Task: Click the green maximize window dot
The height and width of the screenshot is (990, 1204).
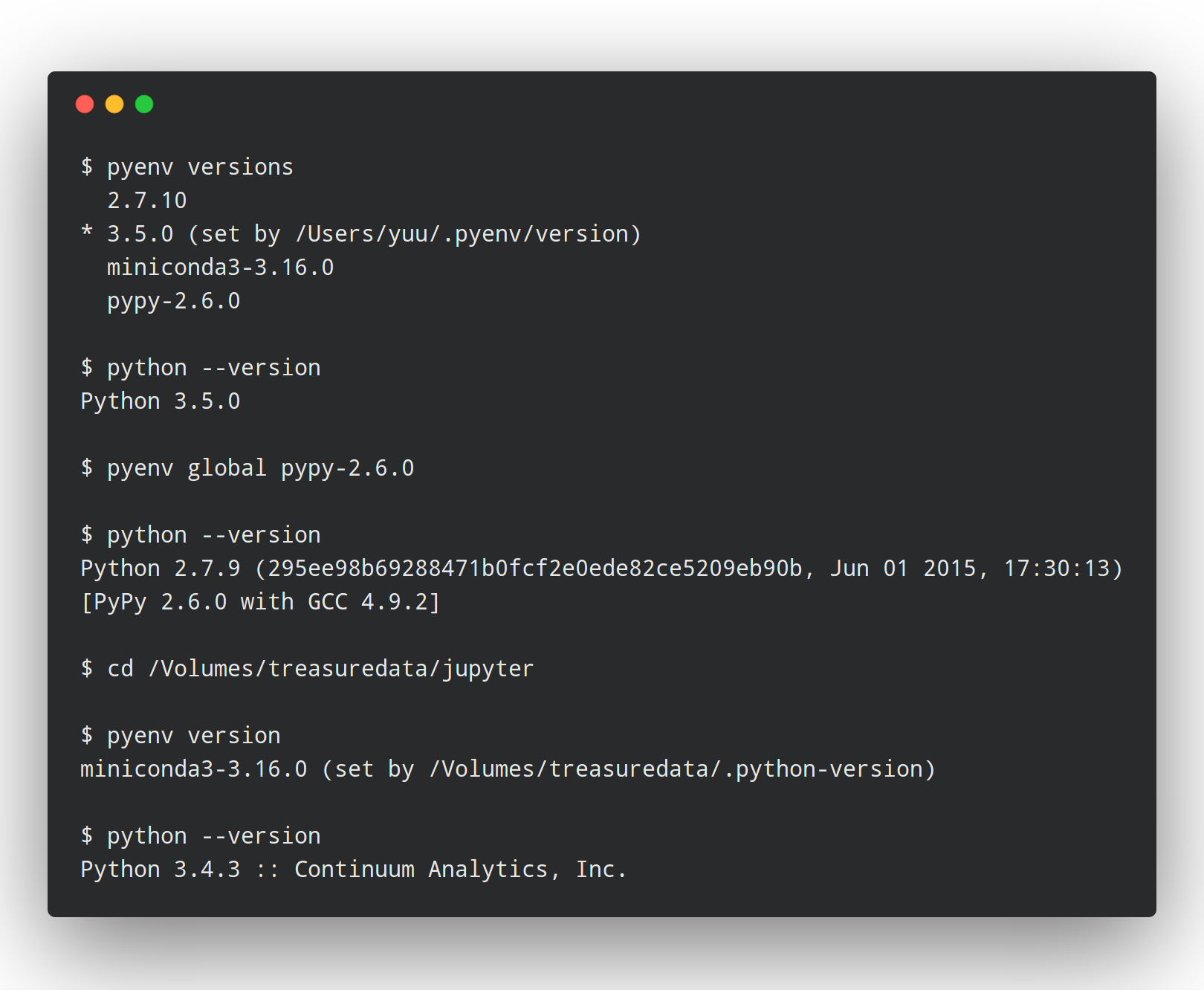Action: point(144,104)
